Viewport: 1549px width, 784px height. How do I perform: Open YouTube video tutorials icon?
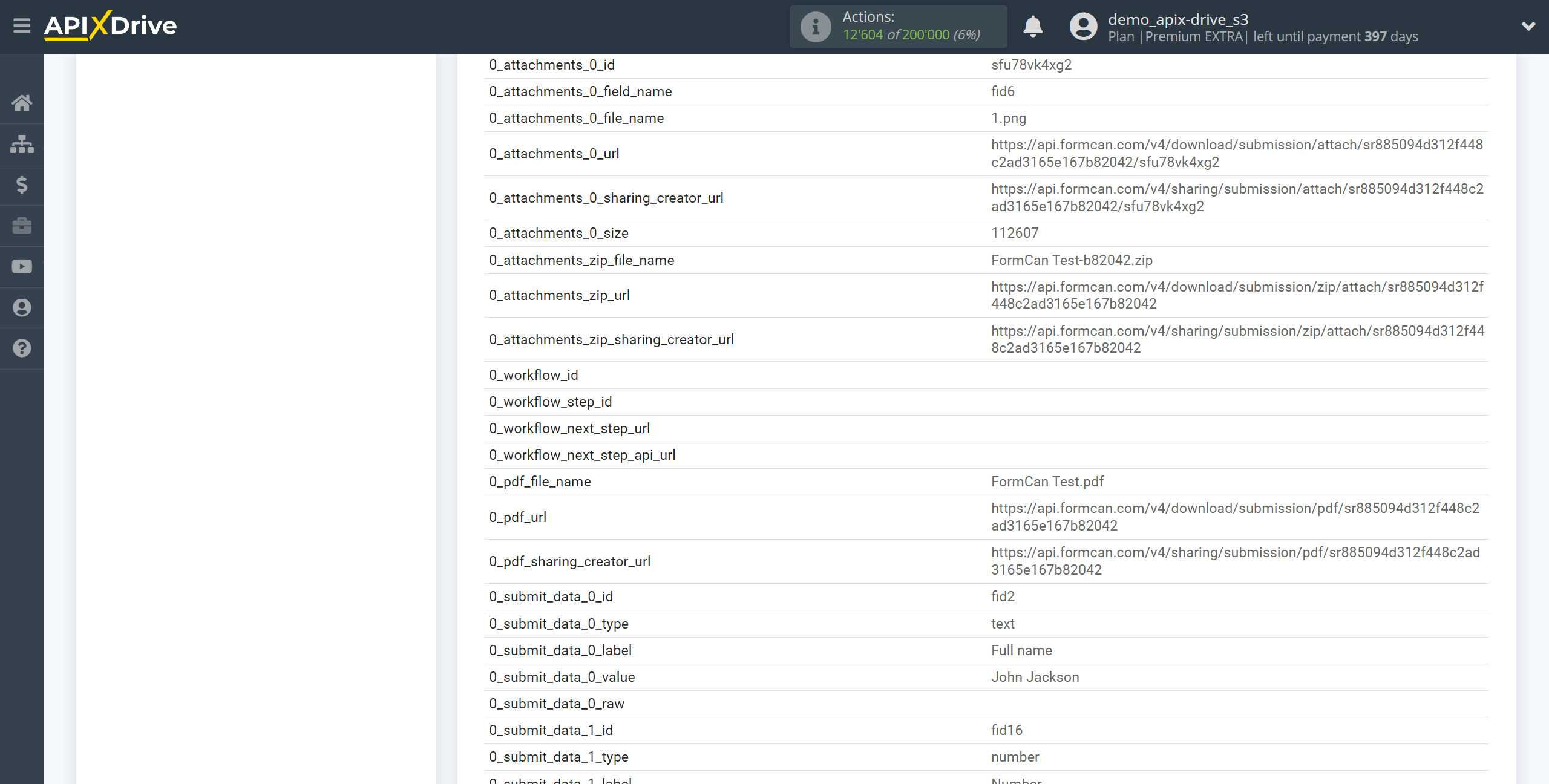tap(22, 267)
